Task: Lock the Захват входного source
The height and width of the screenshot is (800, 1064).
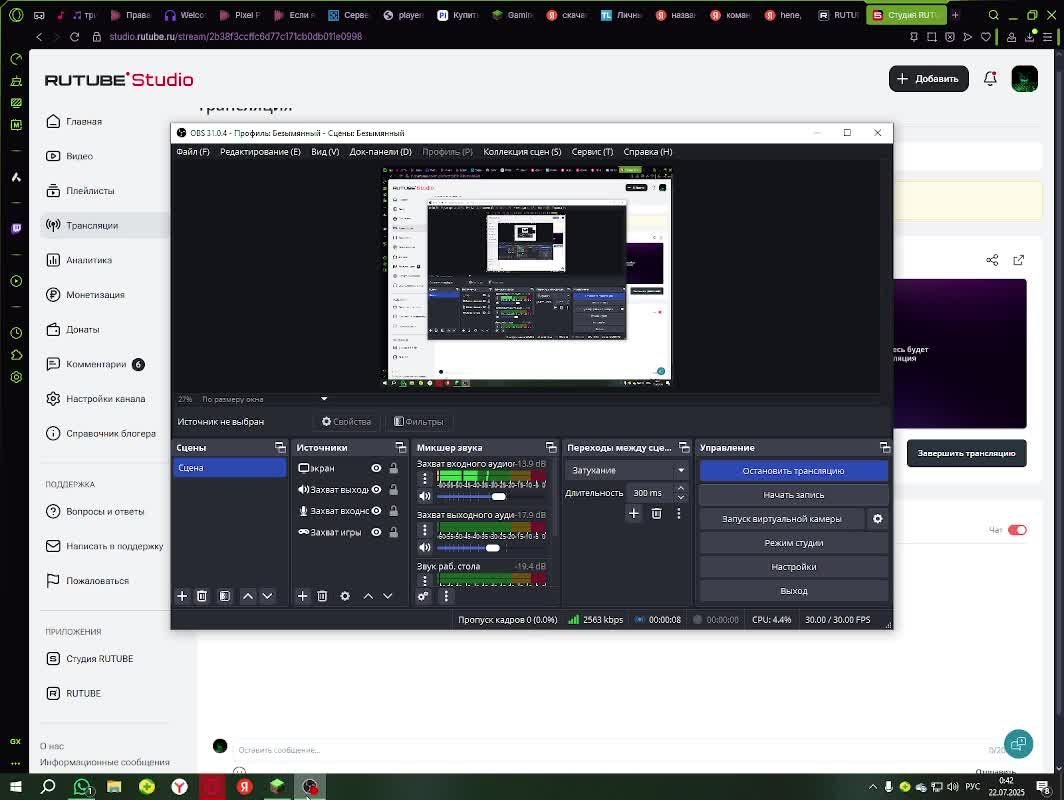Action: click(394, 511)
